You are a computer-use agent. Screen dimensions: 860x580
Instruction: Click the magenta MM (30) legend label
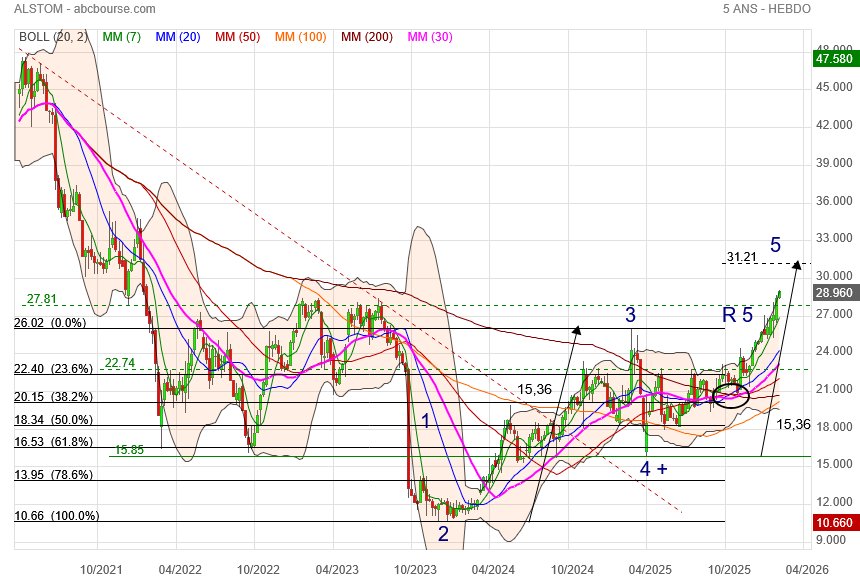(429, 37)
